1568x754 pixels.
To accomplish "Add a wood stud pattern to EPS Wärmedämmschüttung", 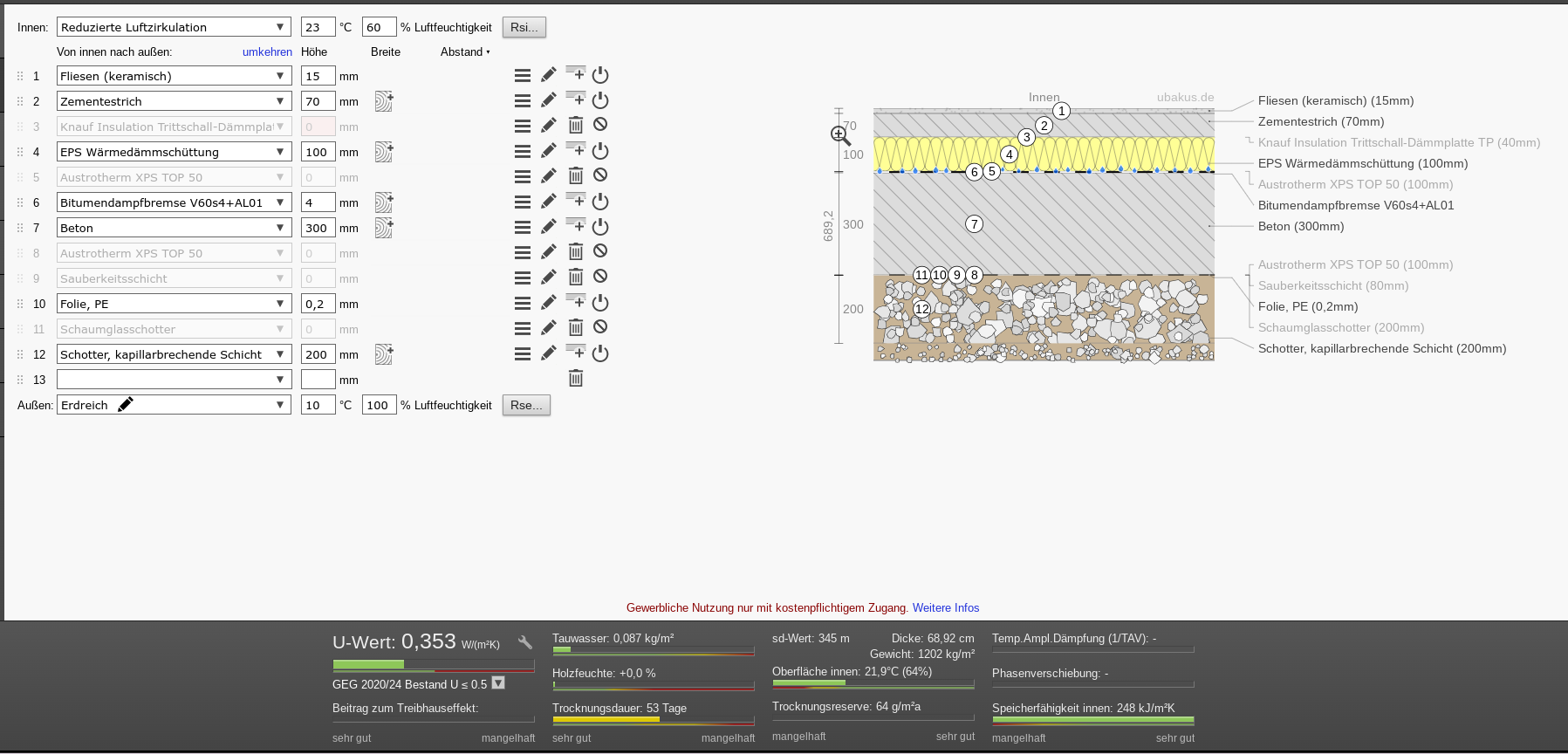I will pos(384,152).
